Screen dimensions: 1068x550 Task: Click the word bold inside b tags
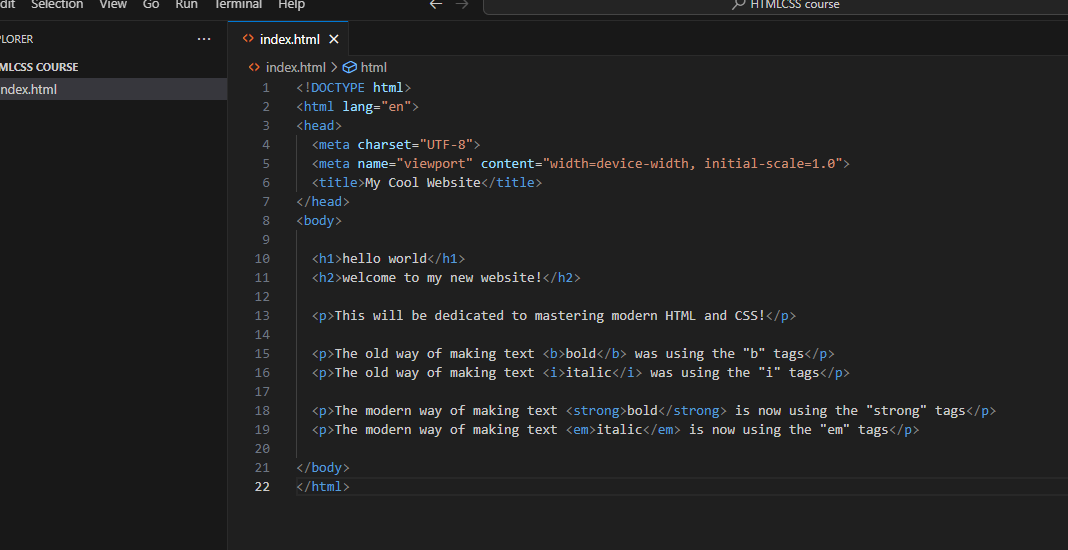pyautogui.click(x=581, y=354)
